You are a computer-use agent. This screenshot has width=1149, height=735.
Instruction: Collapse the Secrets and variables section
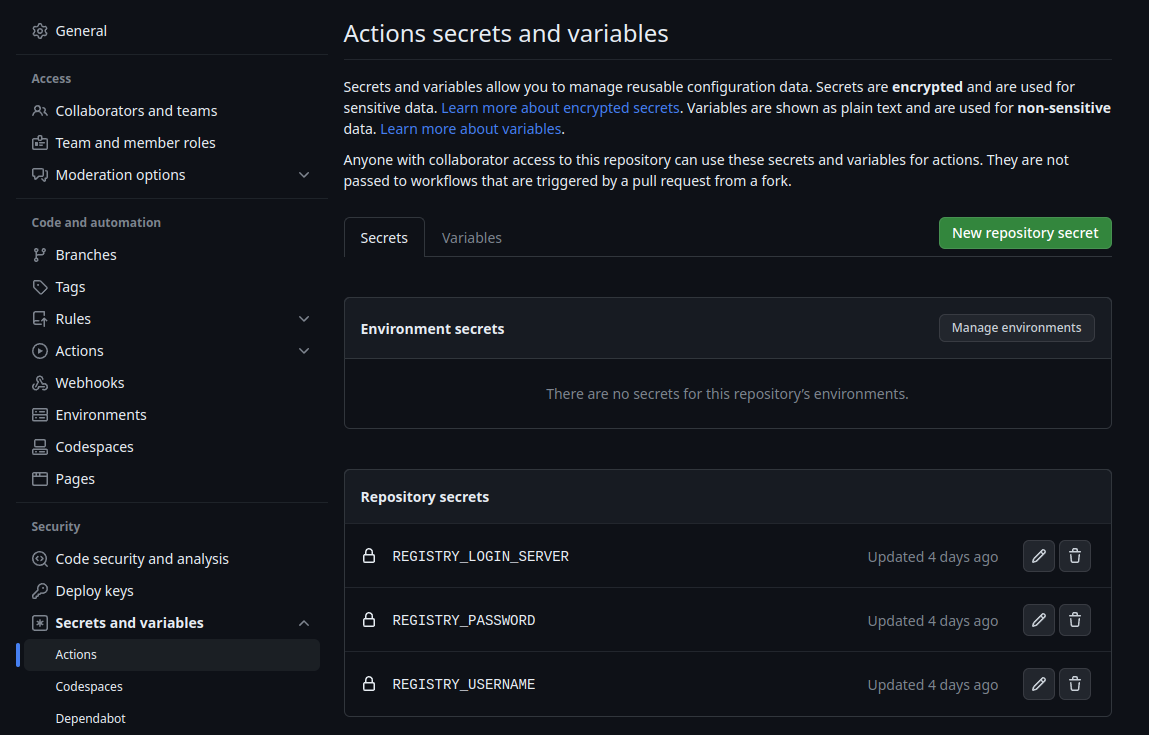pyautogui.click(x=304, y=623)
